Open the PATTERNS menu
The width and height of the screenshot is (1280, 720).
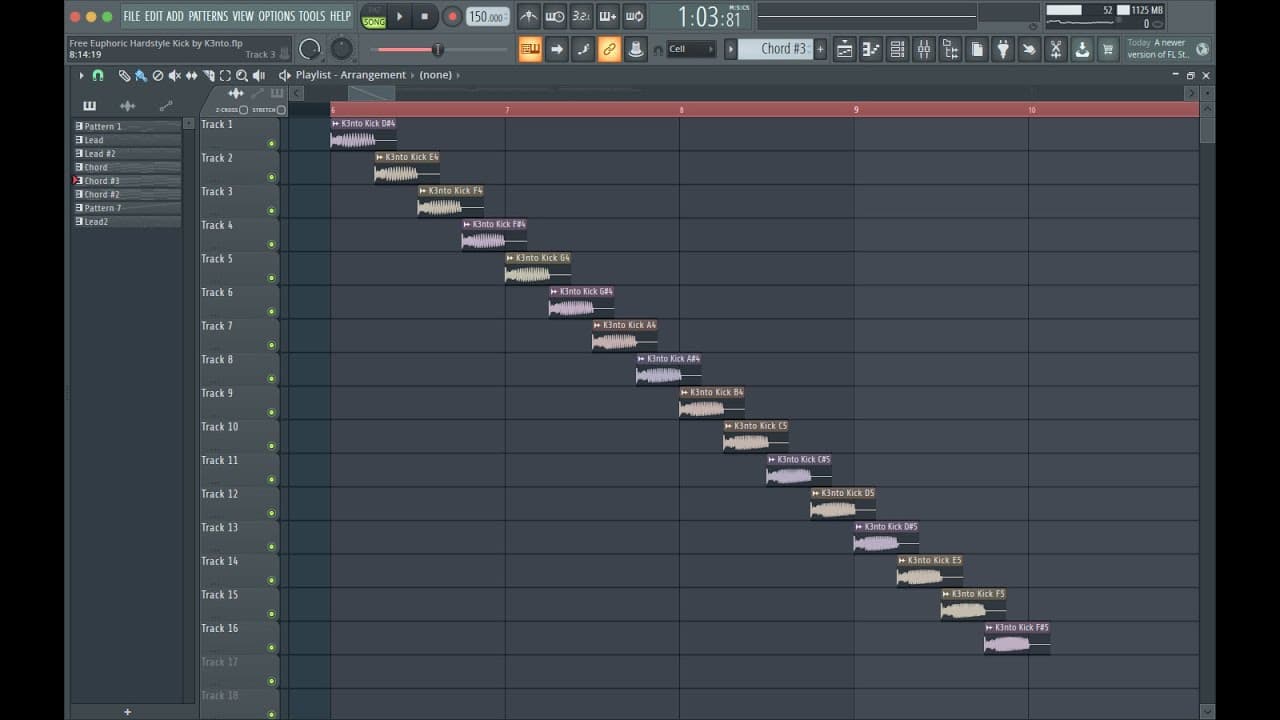(208, 16)
